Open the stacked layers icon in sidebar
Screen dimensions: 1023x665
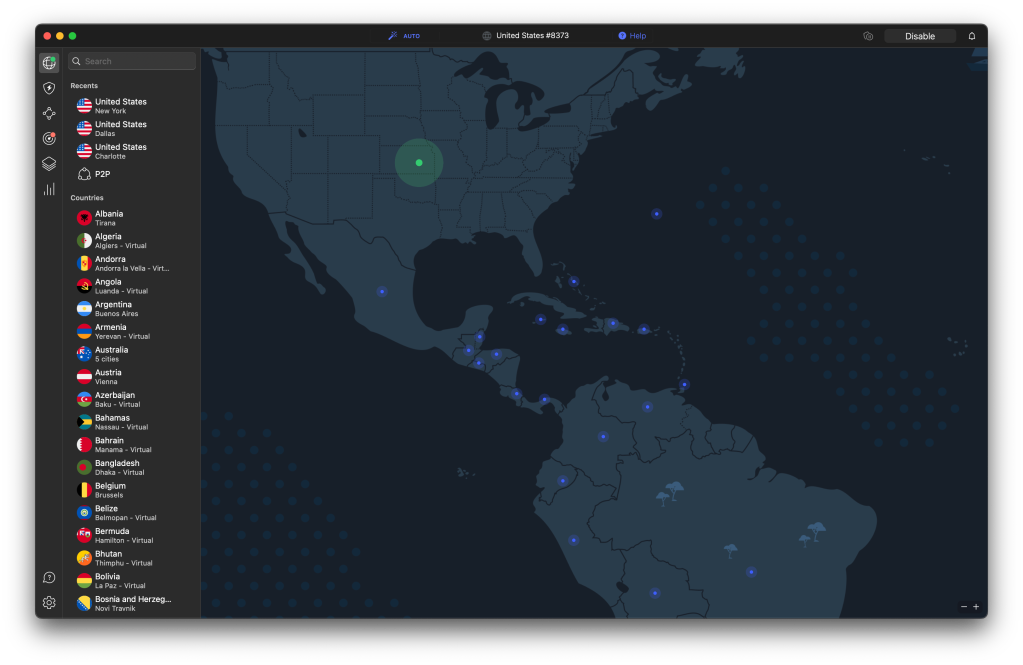coord(49,163)
